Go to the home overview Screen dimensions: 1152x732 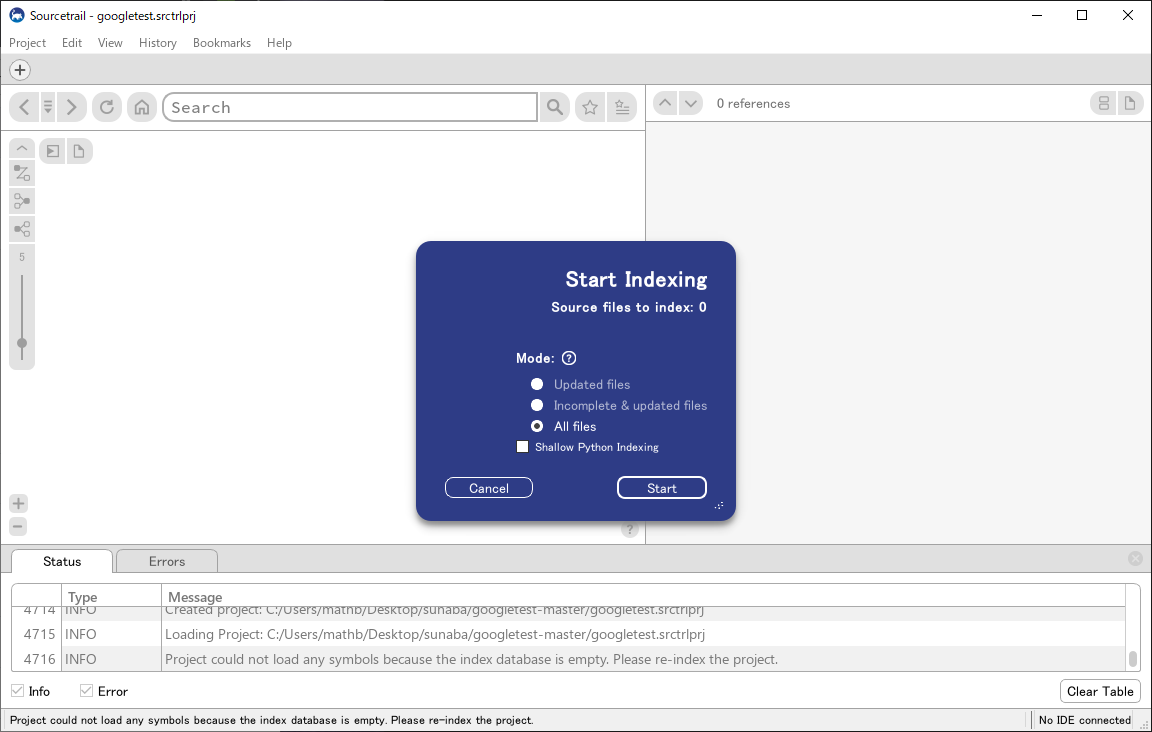142,107
